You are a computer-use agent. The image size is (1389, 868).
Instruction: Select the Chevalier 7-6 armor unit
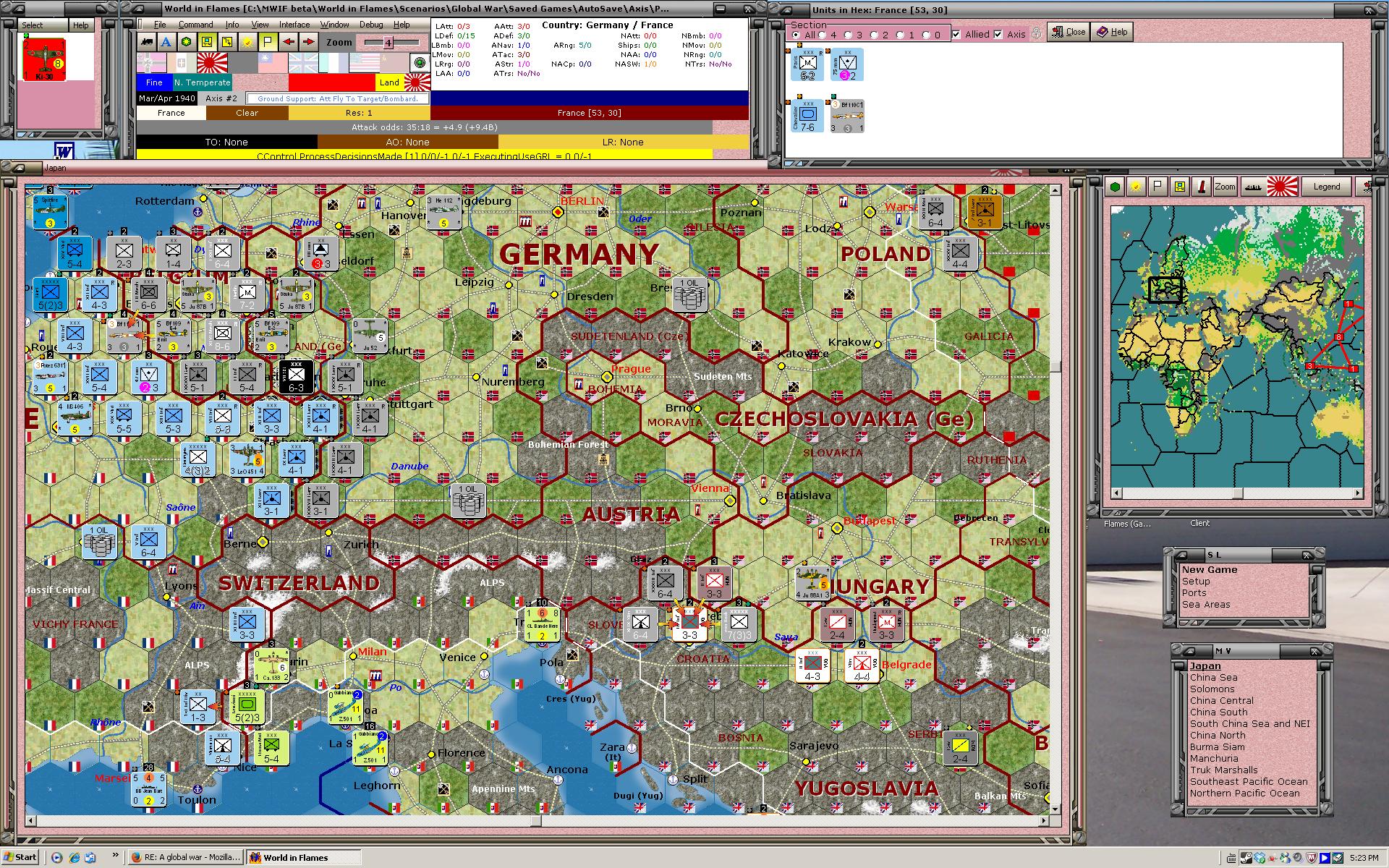(807, 116)
